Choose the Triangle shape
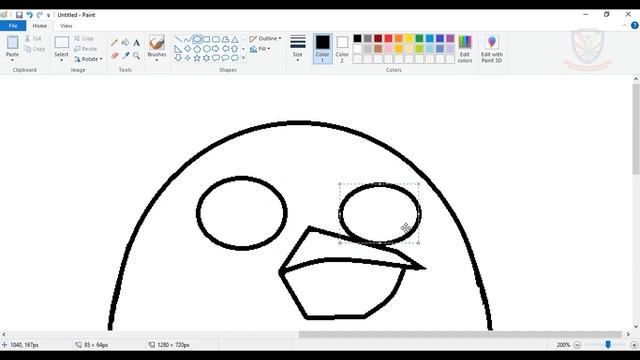 click(234, 40)
